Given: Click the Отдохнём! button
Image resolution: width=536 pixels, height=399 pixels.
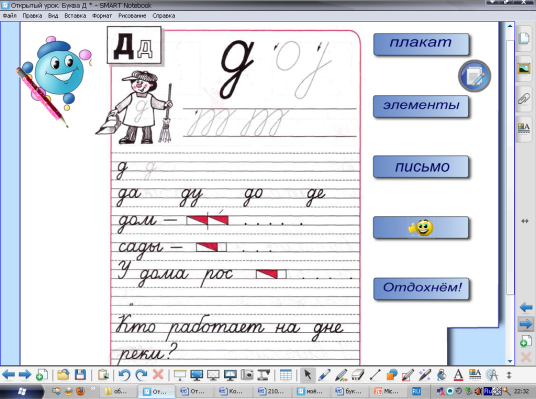Looking at the screenshot, I should pos(421,289).
